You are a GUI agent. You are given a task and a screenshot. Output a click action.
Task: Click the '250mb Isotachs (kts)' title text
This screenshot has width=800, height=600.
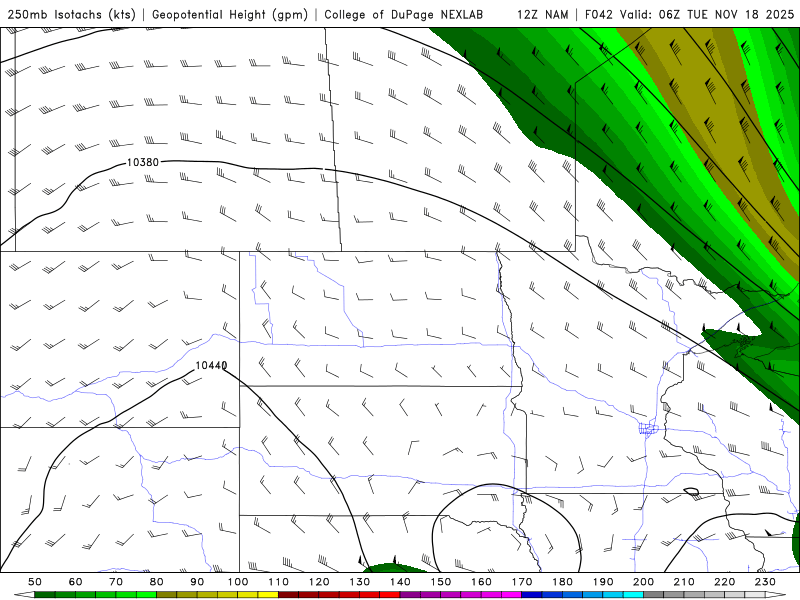71,14
